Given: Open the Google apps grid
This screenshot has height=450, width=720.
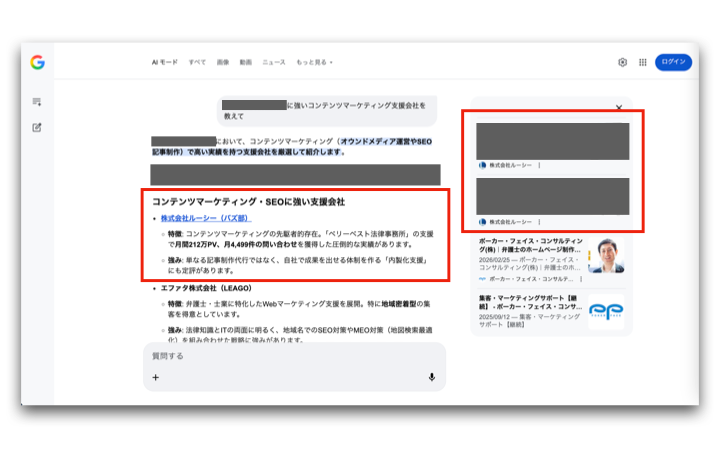Looking at the screenshot, I should pyautogui.click(x=642, y=62).
